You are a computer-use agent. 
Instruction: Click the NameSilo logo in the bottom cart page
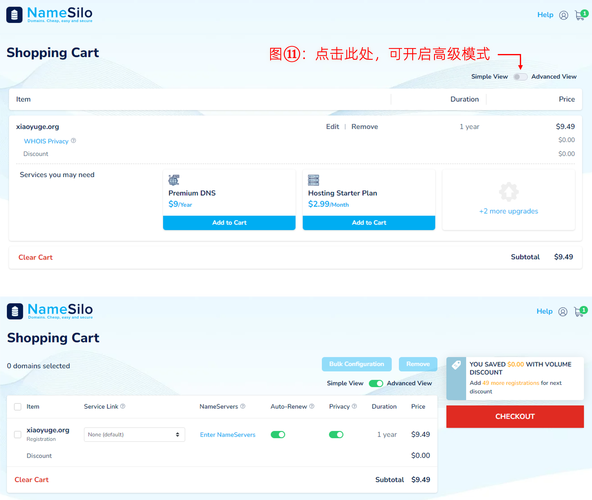(50, 311)
